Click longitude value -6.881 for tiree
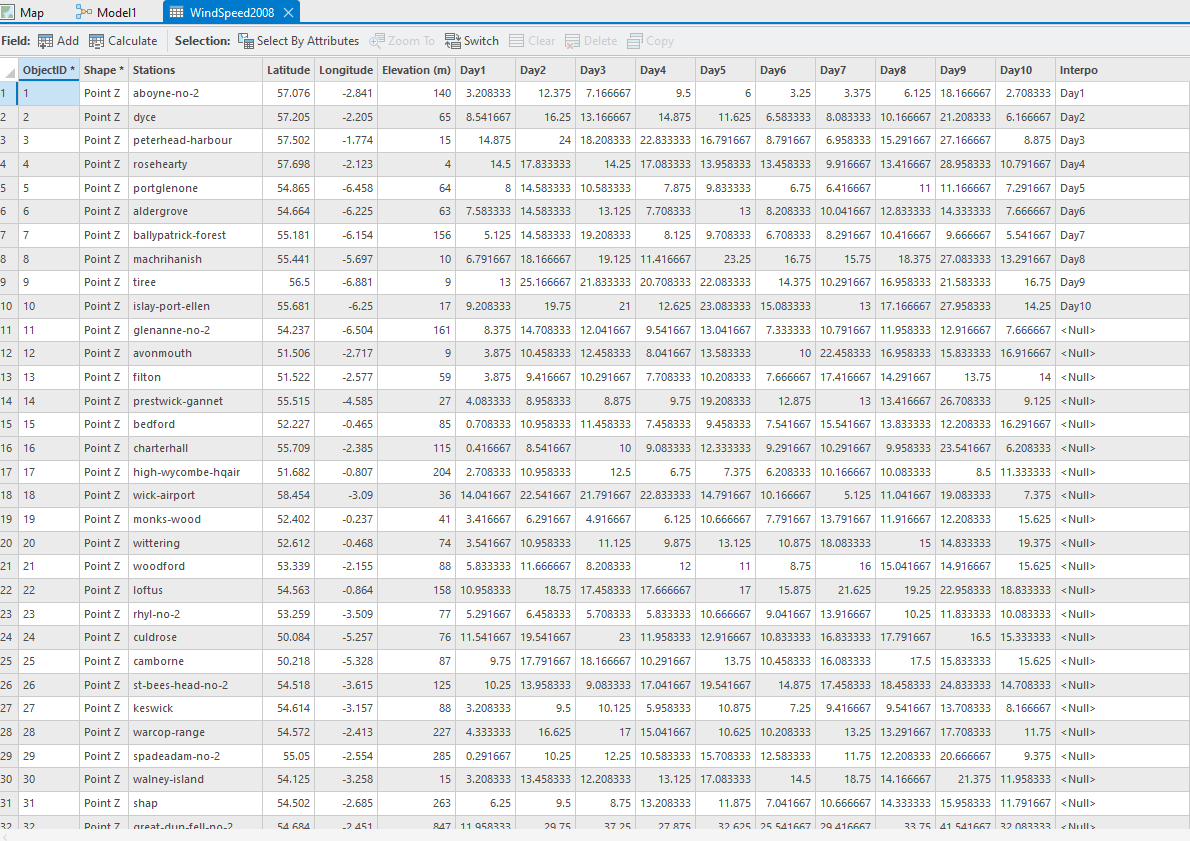 coord(345,282)
